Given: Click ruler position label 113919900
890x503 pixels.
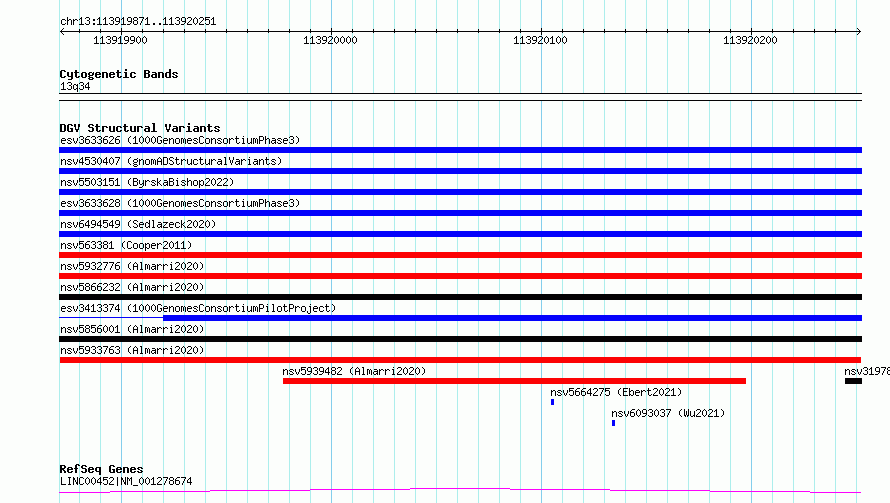Looking at the screenshot, I should pyautogui.click(x=120, y=40).
